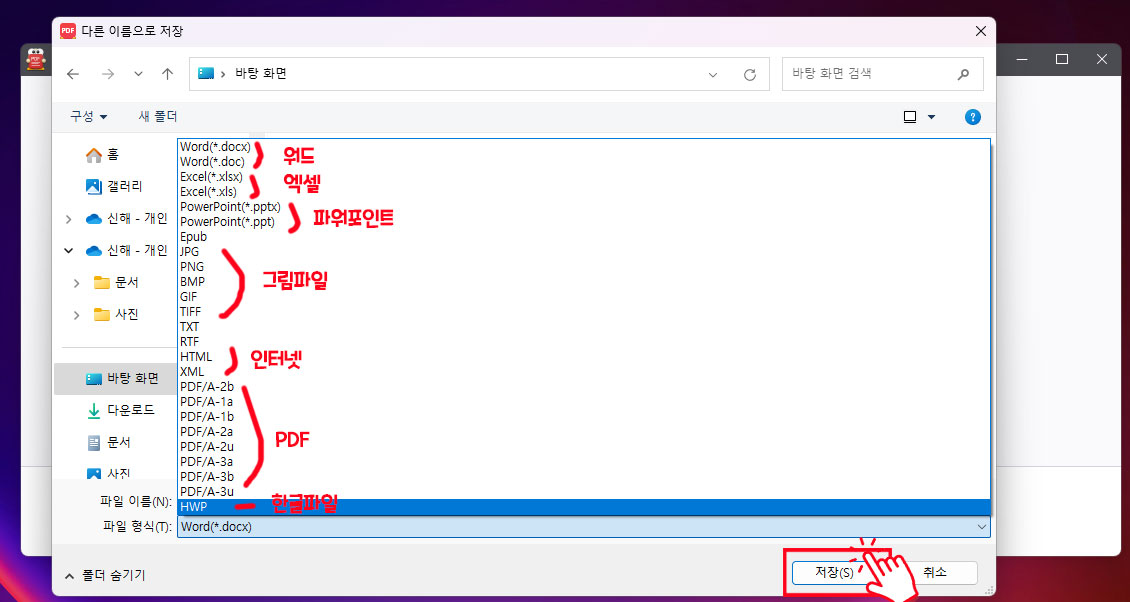The height and width of the screenshot is (602, 1130).
Task: Select PDF/A-3u in the format list
Action: tap(584, 492)
